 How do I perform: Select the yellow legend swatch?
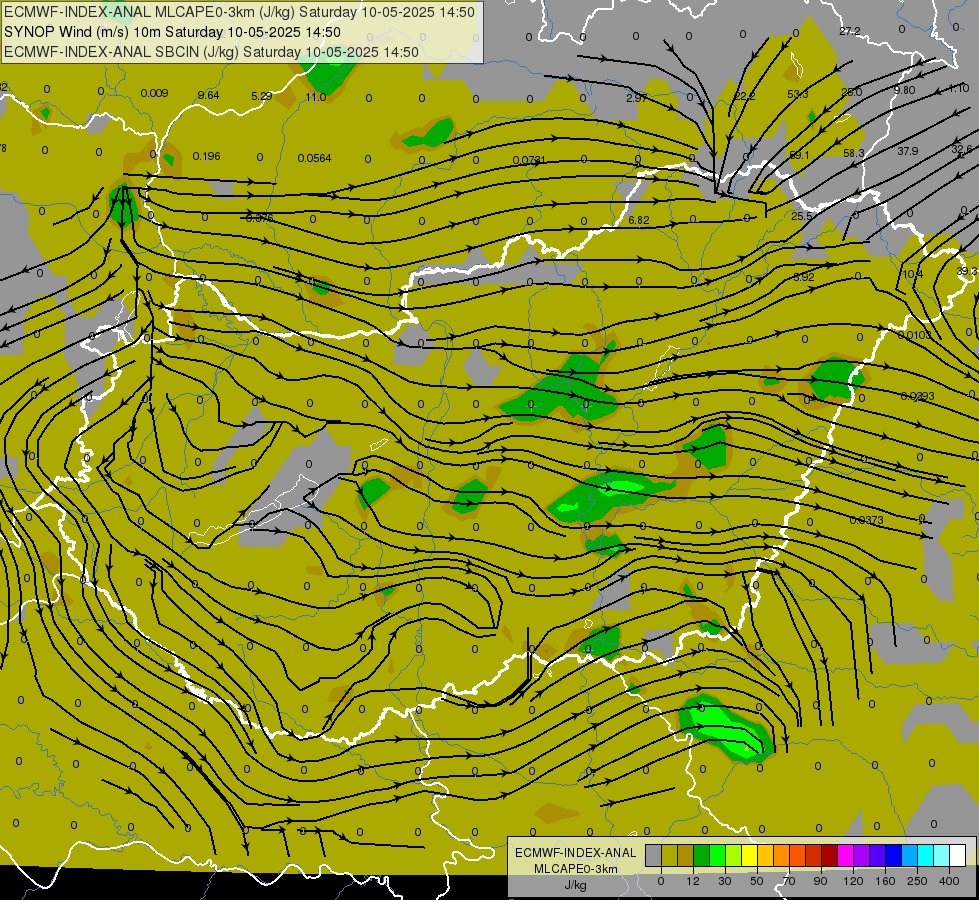(x=749, y=856)
